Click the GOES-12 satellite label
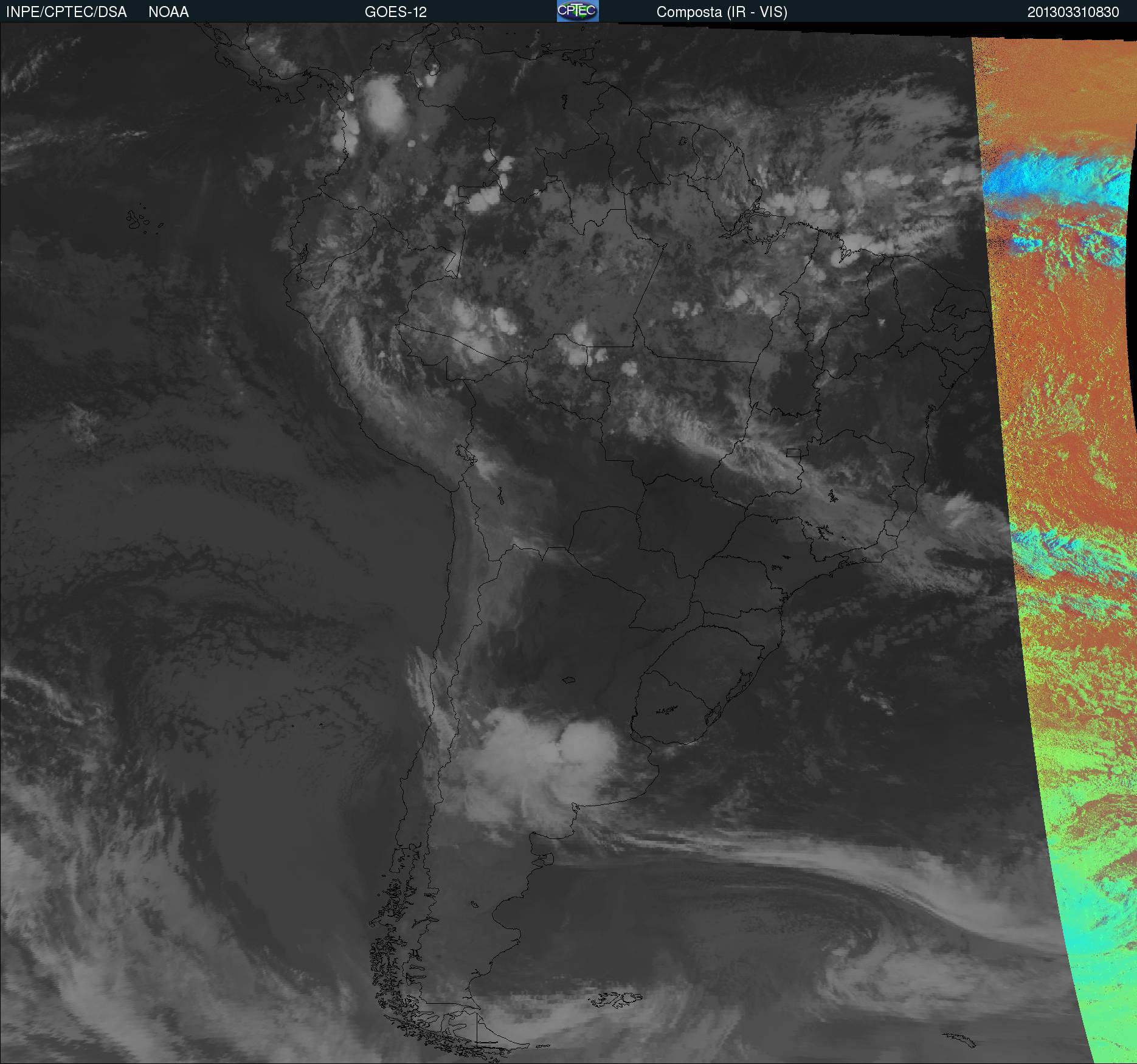The width and height of the screenshot is (1137, 1064). click(396, 12)
